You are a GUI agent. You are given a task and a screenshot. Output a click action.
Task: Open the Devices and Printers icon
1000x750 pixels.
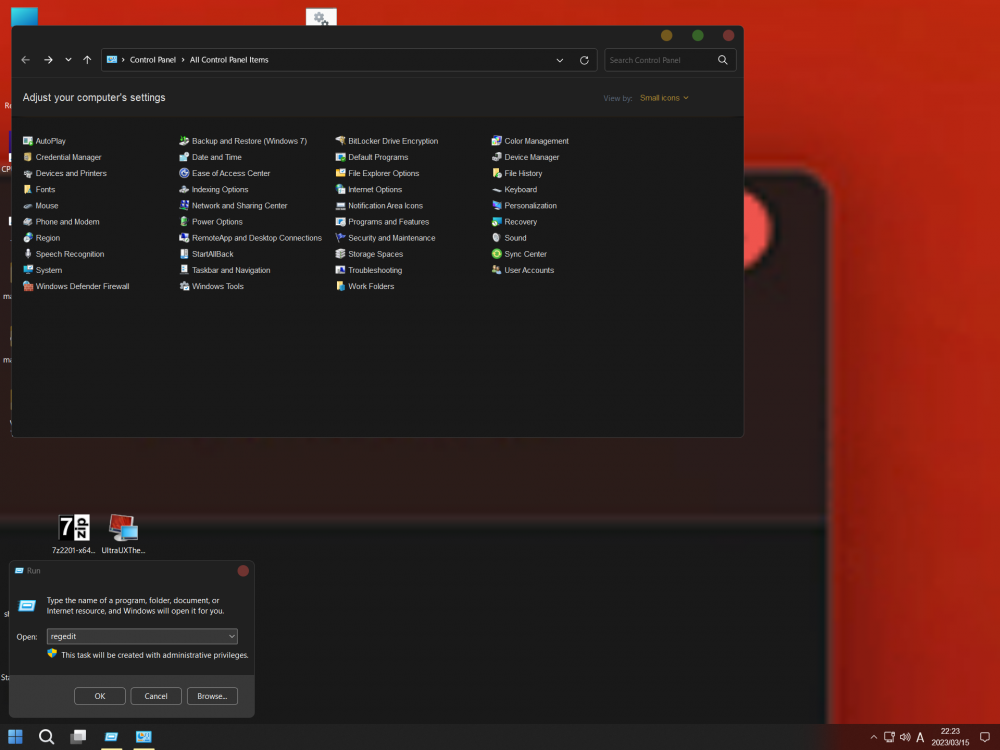27,173
